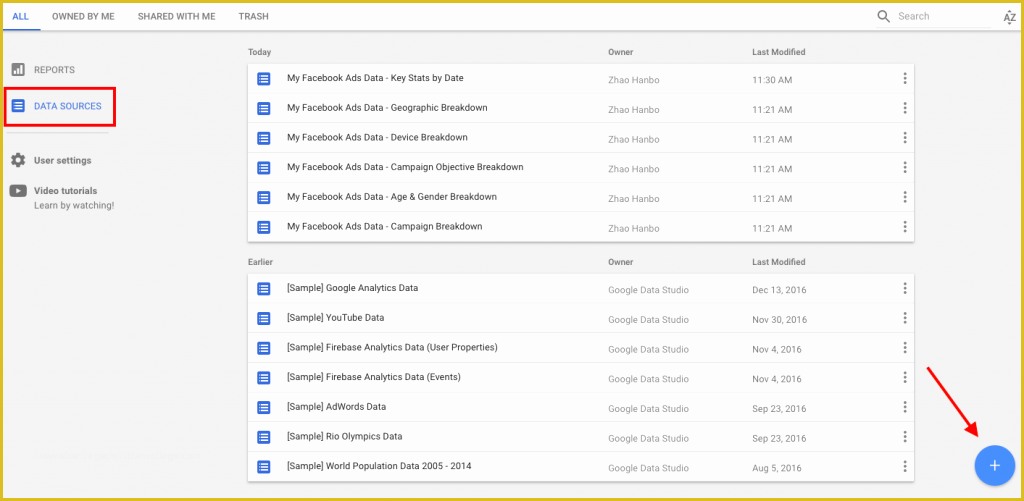Open more options for YouTube Data
This screenshot has width=1024, height=501.
click(904, 318)
